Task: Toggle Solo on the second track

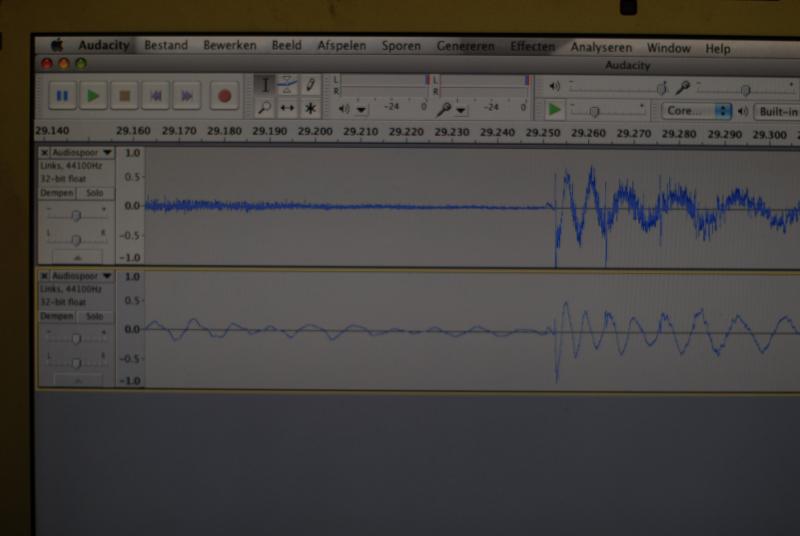Action: point(95,316)
